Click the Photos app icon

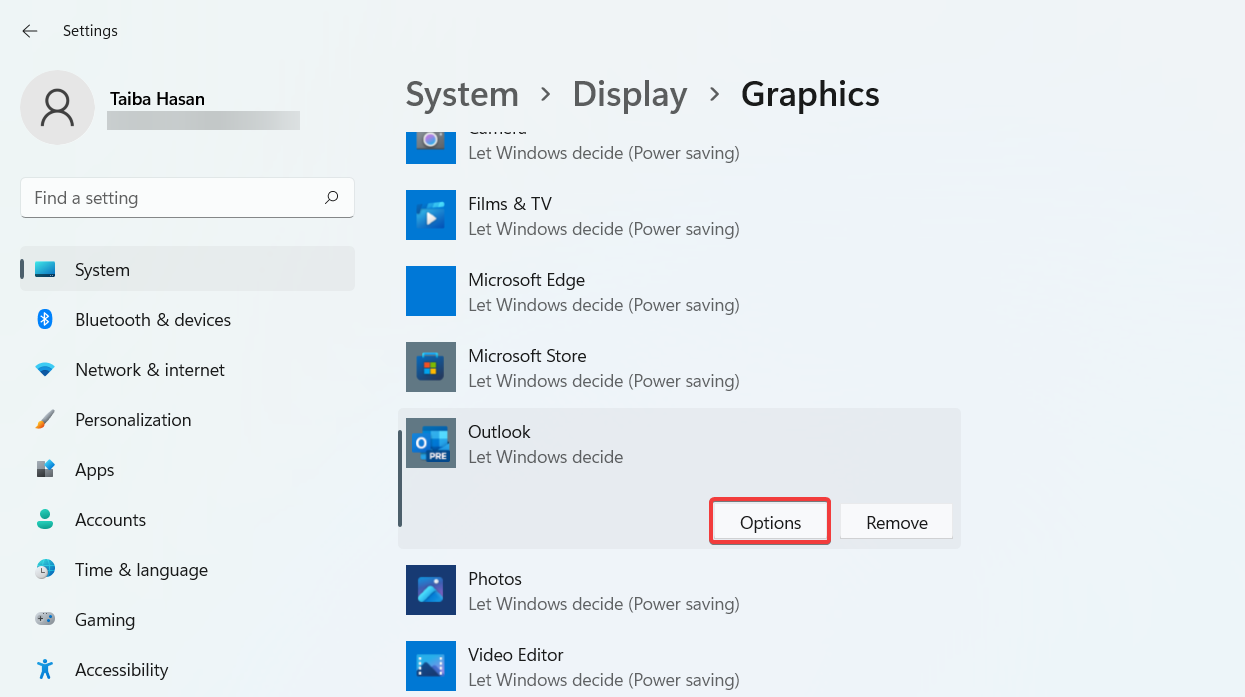point(431,590)
